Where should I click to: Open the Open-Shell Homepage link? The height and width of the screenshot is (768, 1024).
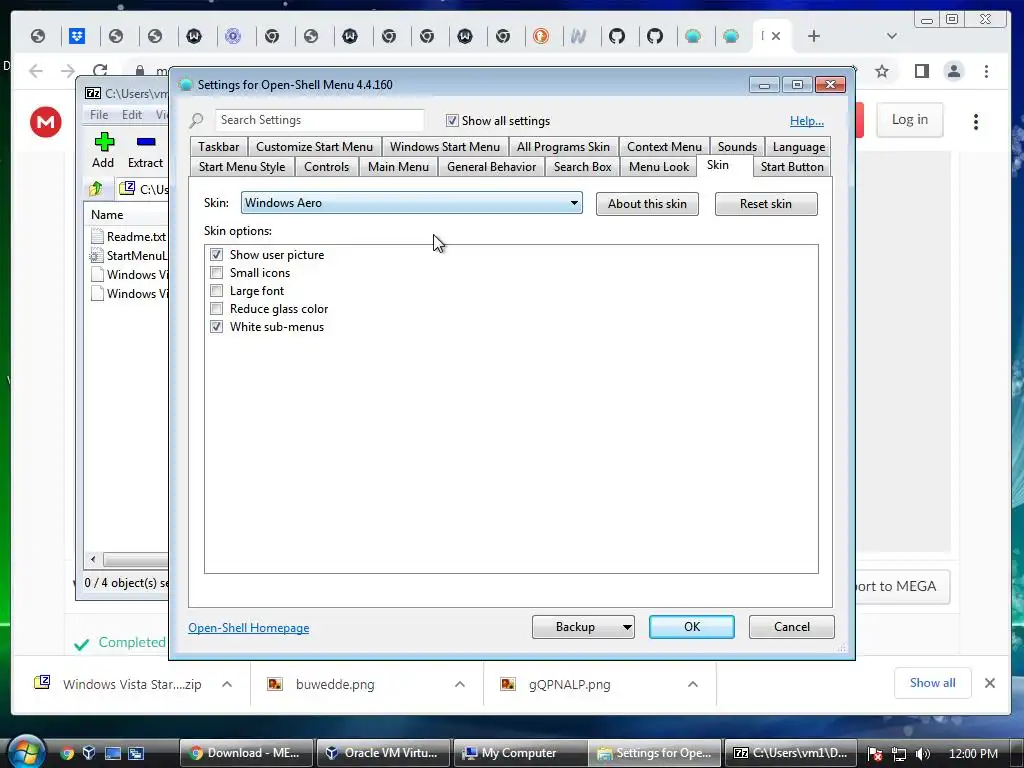tap(249, 628)
